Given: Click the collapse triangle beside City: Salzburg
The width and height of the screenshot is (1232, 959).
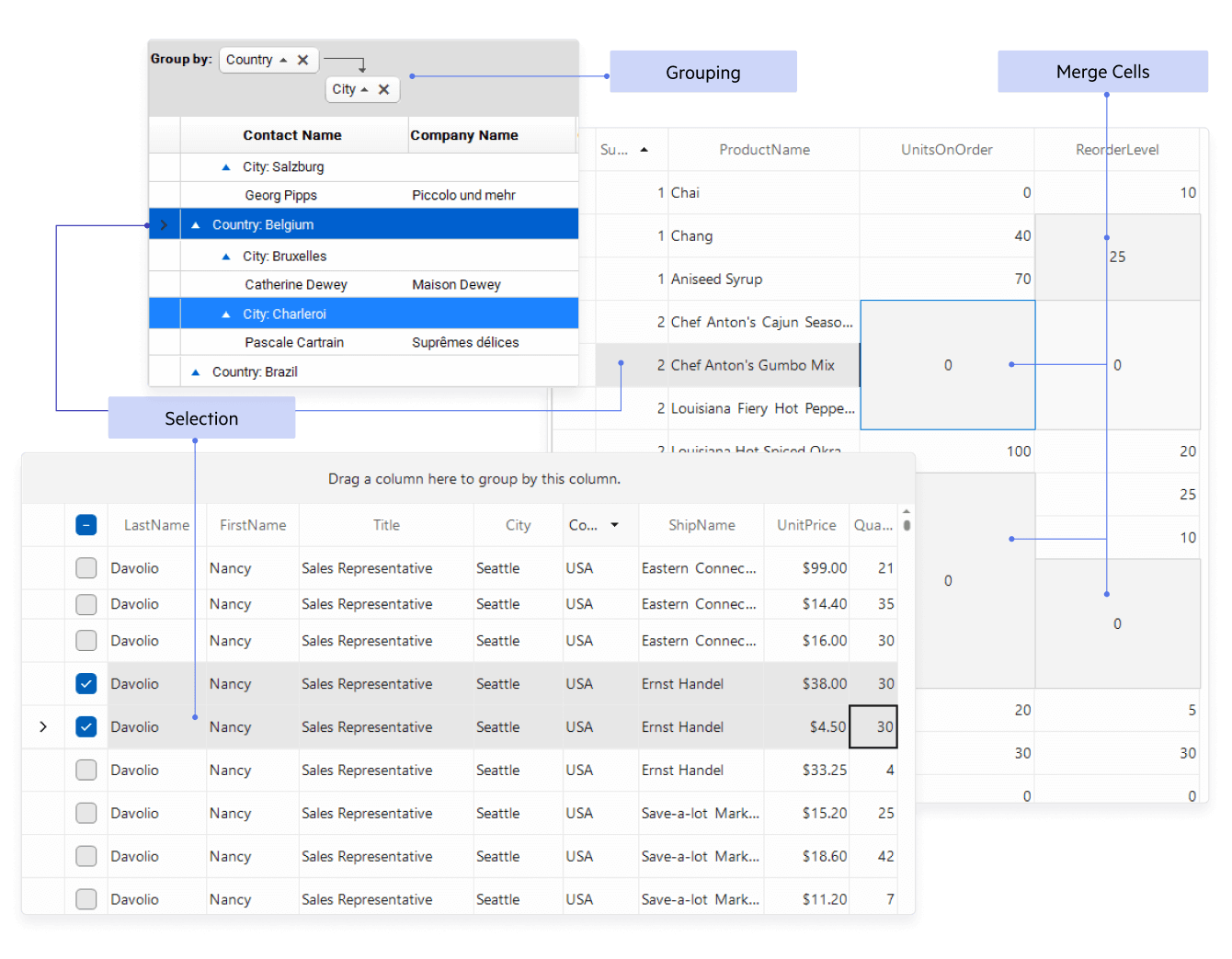Looking at the screenshot, I should (224, 166).
